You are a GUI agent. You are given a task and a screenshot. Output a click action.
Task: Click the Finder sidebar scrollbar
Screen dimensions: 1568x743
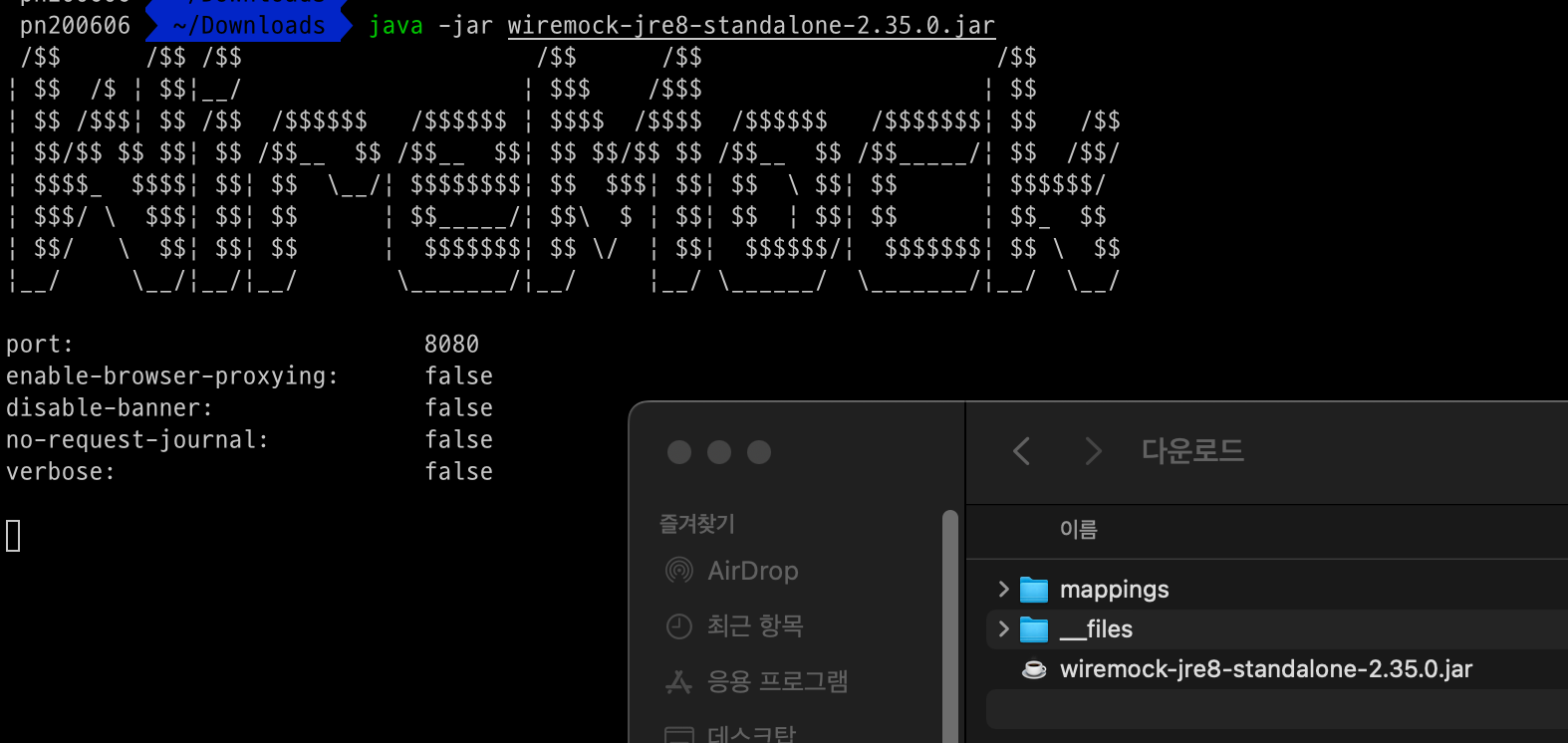click(x=949, y=625)
